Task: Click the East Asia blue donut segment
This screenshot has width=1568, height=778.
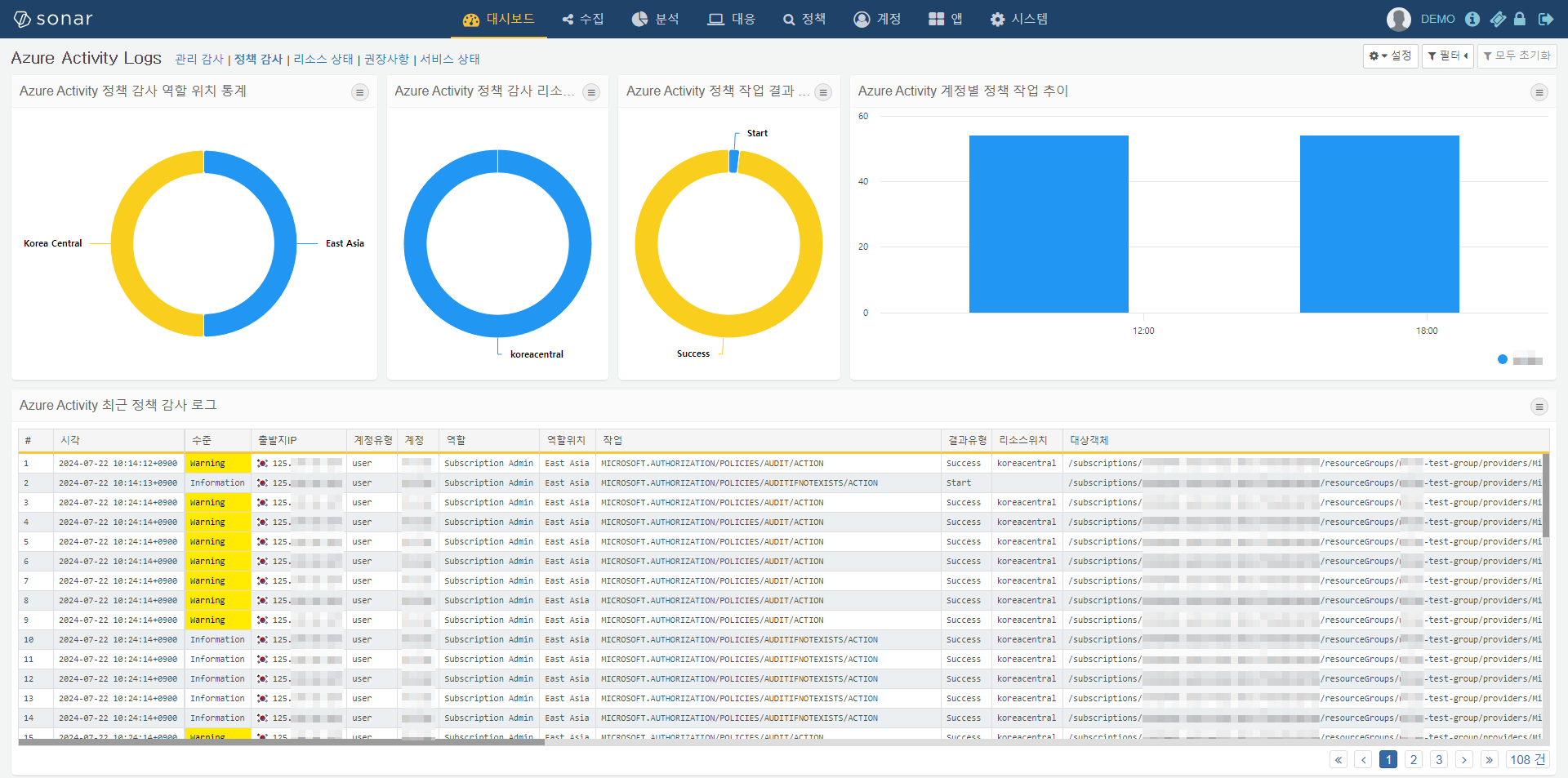Action: coord(285,243)
